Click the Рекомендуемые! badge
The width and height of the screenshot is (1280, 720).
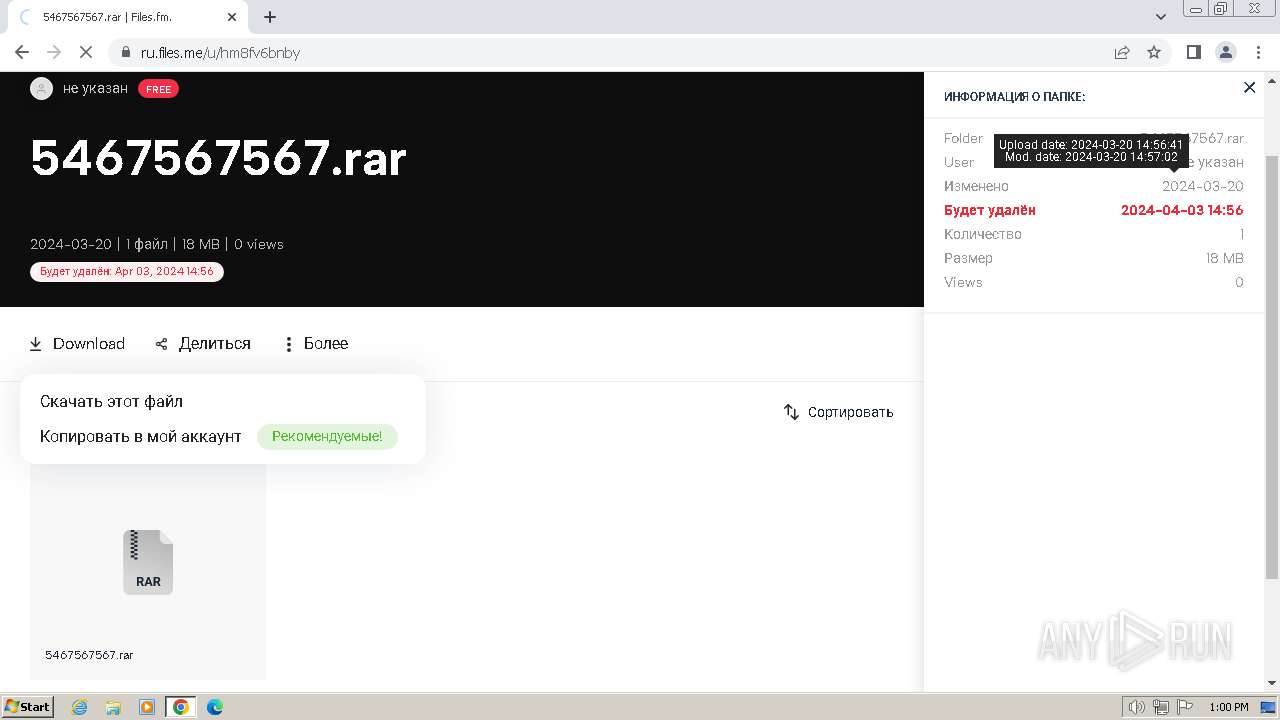click(x=327, y=437)
